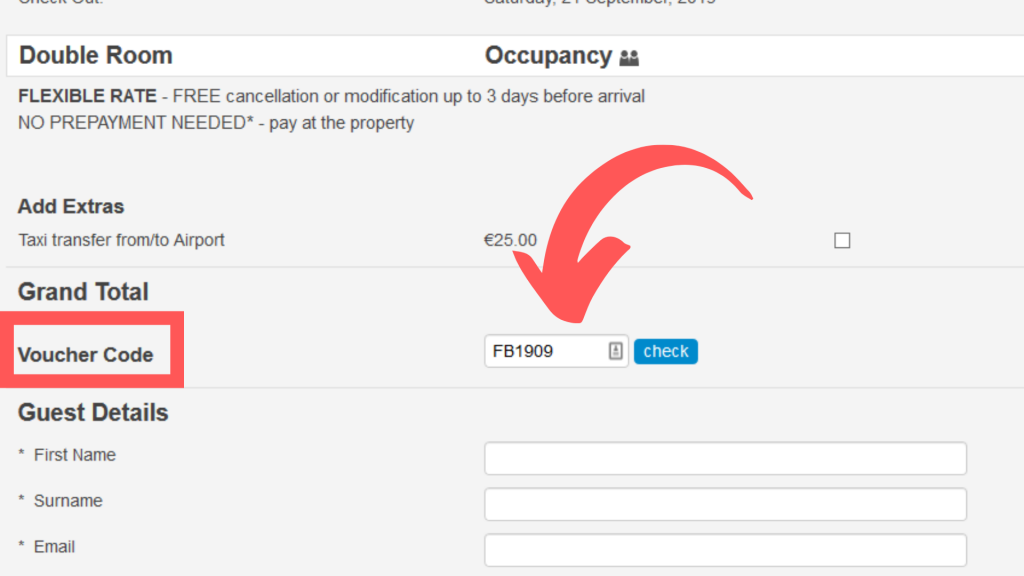The height and width of the screenshot is (576, 1024).
Task: Click the Guest Details section heading
Action: [x=93, y=412]
